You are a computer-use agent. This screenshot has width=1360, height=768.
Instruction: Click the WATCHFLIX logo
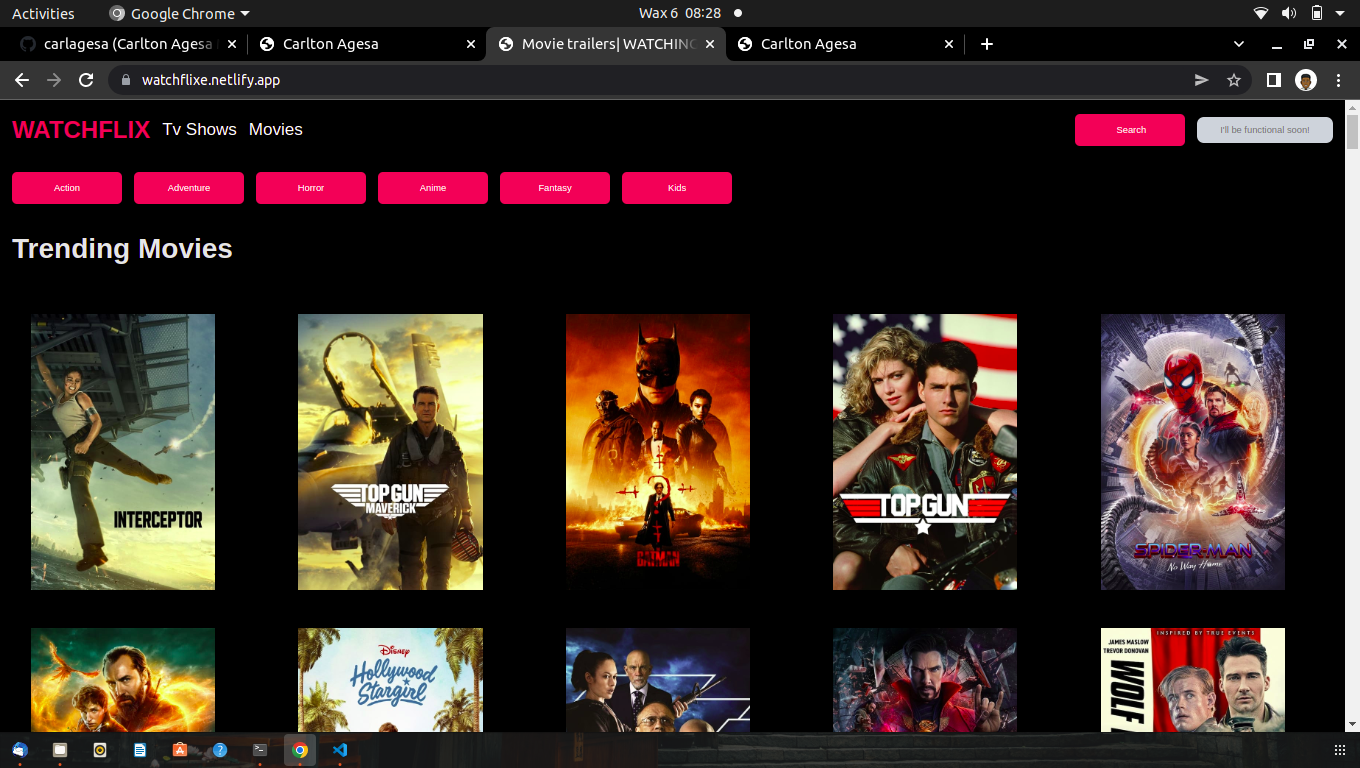pyautogui.click(x=81, y=130)
